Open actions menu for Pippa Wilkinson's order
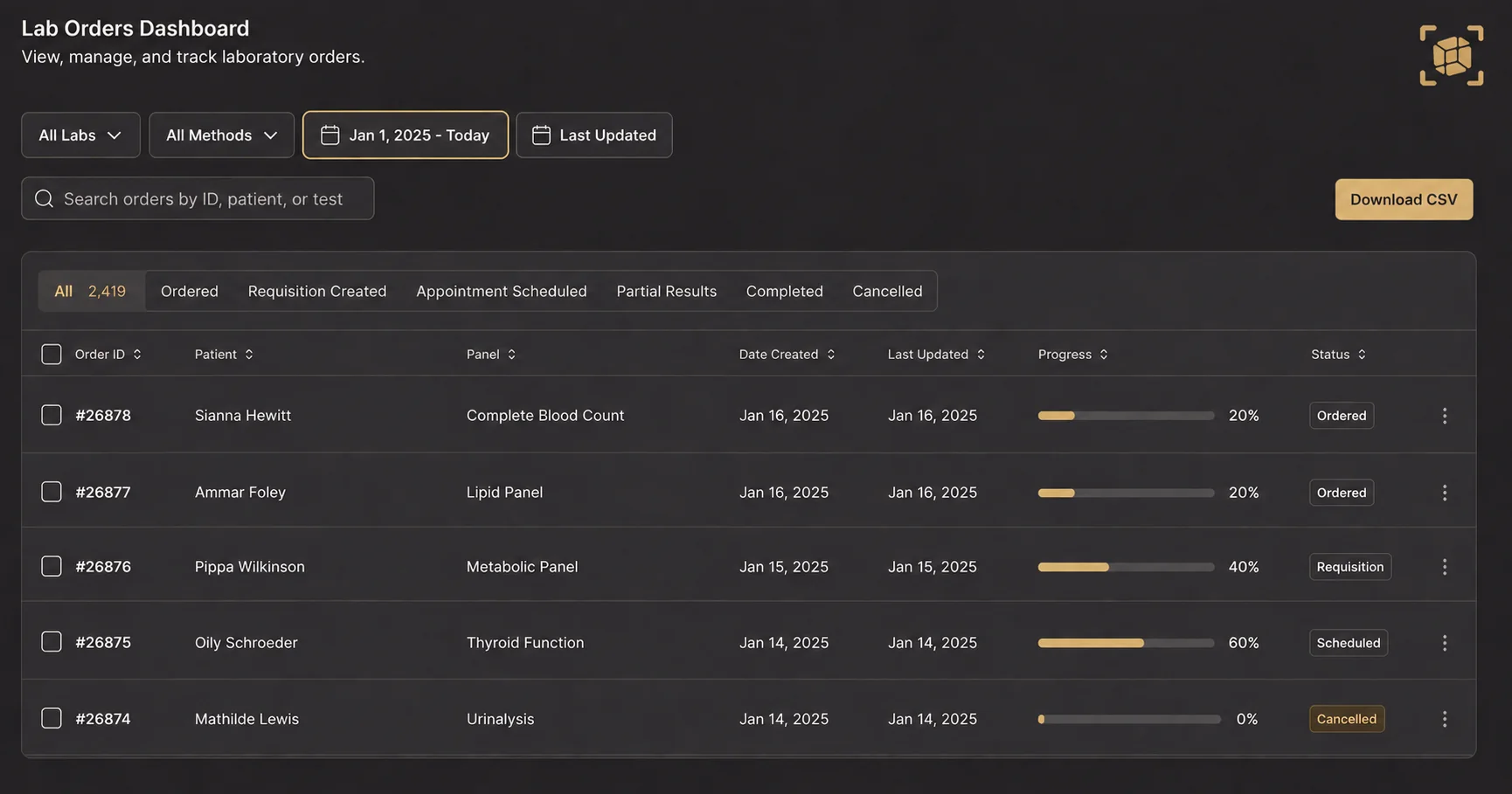 [1444, 567]
